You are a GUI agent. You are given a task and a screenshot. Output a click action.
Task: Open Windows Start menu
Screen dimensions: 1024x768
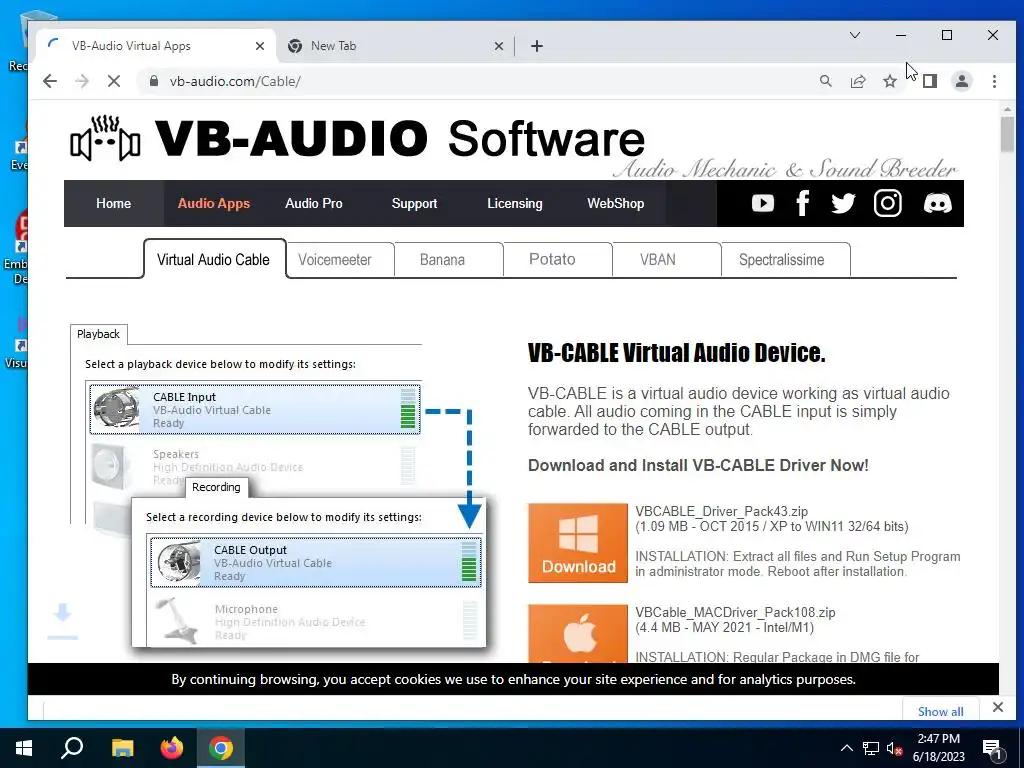click(x=24, y=748)
